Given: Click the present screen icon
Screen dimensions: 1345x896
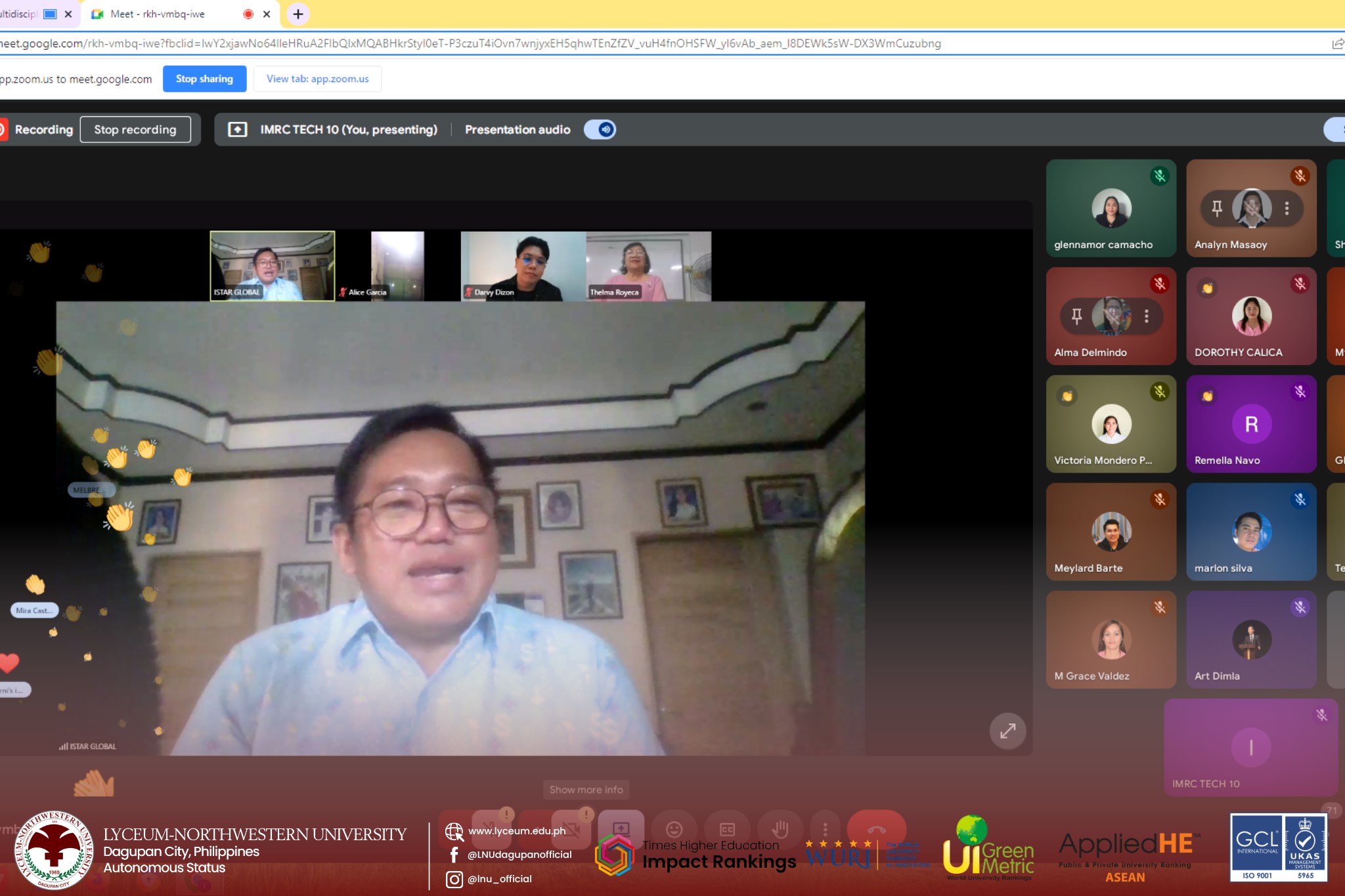Looking at the screenshot, I should (x=621, y=828).
